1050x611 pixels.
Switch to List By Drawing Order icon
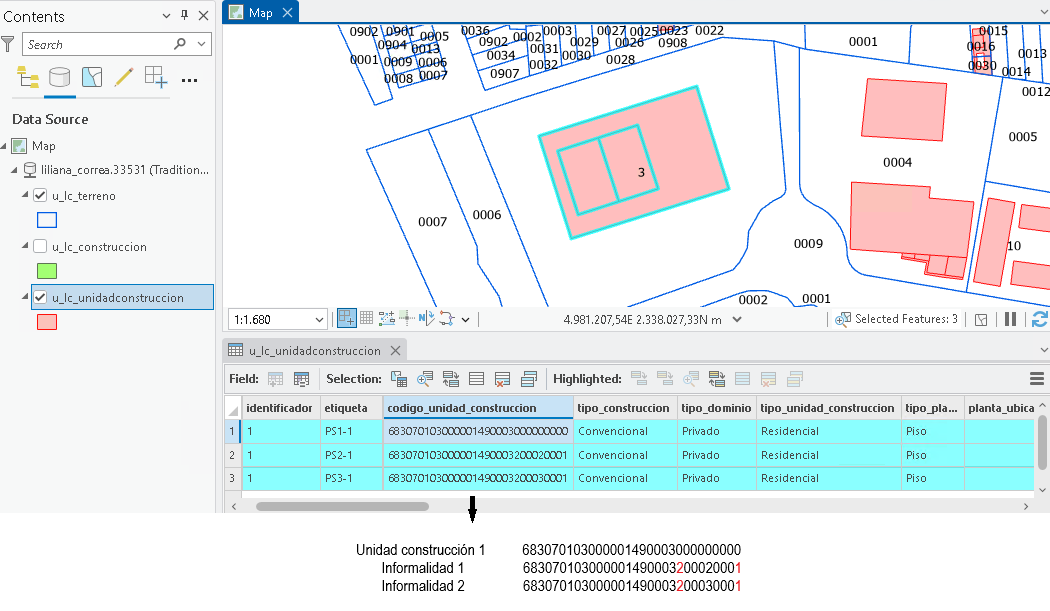(x=27, y=78)
